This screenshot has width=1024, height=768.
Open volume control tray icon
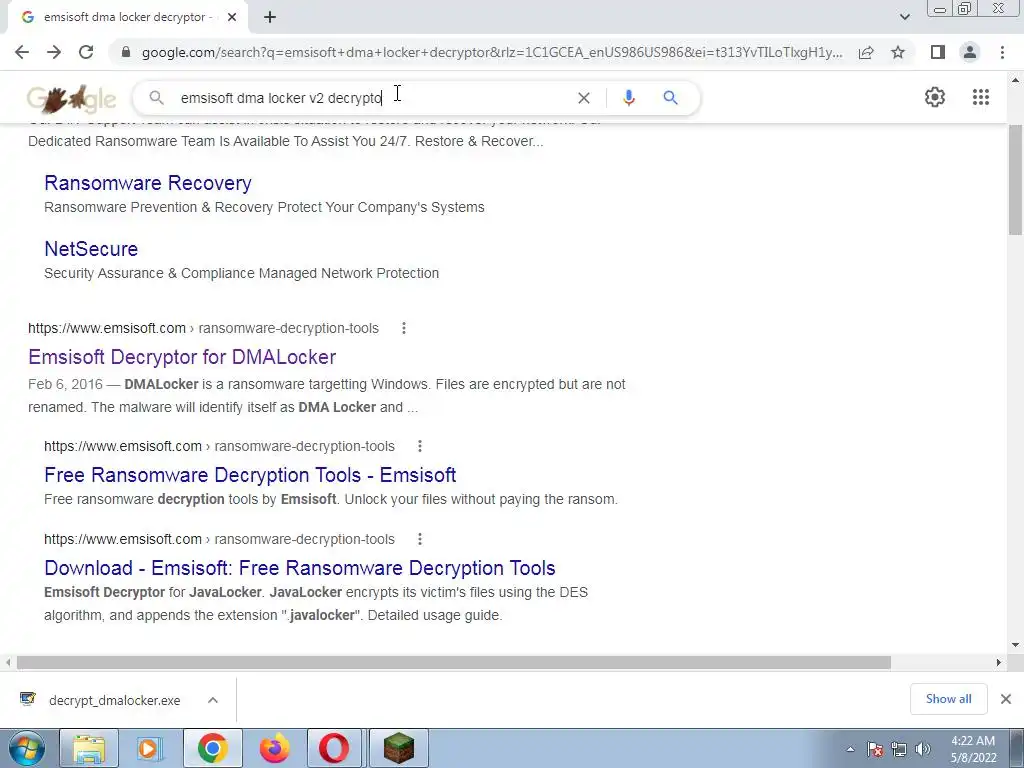923,749
